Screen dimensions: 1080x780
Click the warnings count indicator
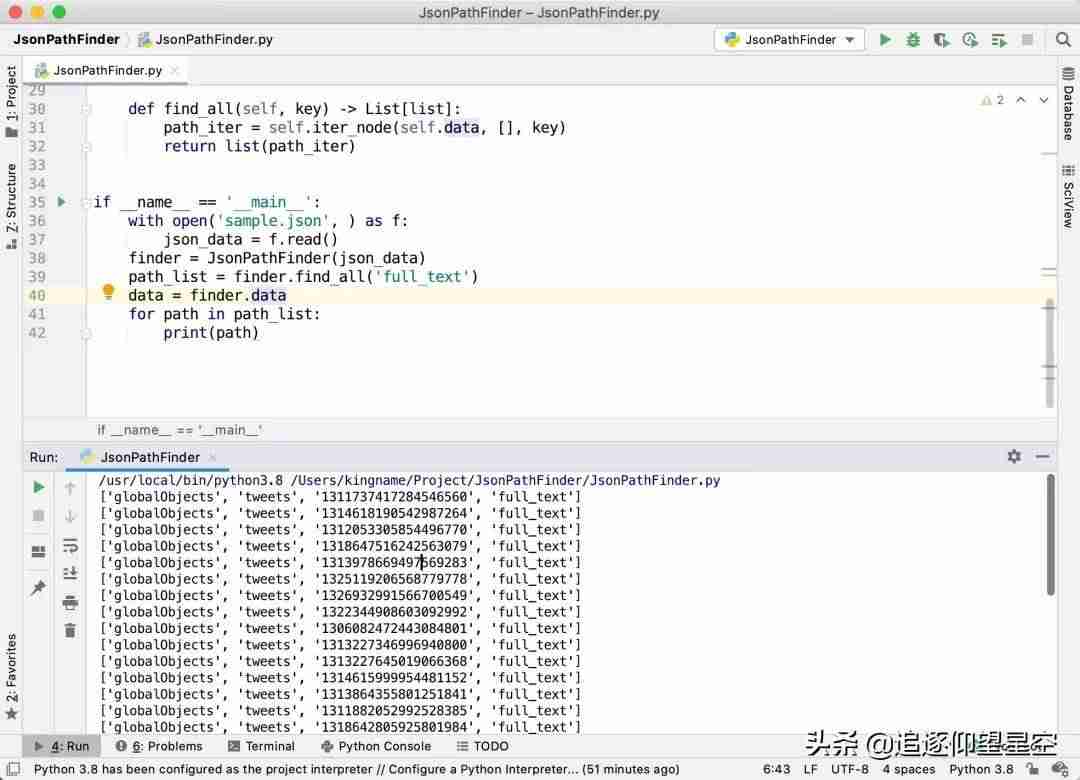(x=993, y=101)
